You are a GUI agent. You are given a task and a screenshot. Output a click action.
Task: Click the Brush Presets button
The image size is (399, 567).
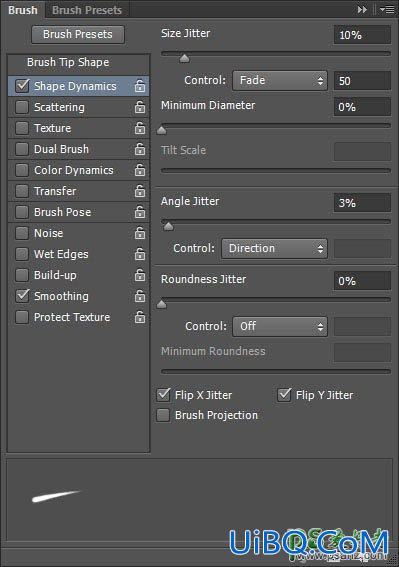tap(78, 34)
